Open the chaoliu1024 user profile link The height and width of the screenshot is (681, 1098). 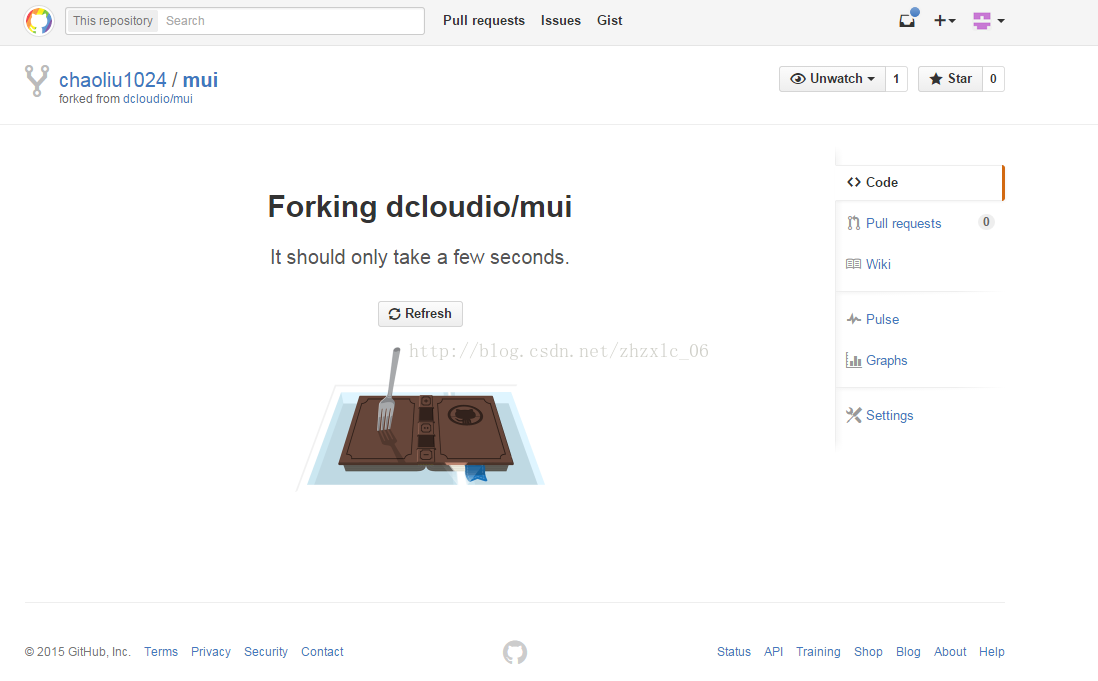point(113,80)
